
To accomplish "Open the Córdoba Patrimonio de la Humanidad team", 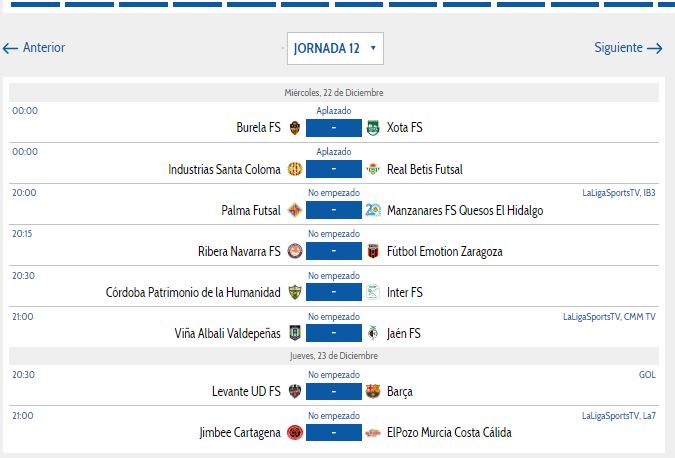I will [193, 293].
